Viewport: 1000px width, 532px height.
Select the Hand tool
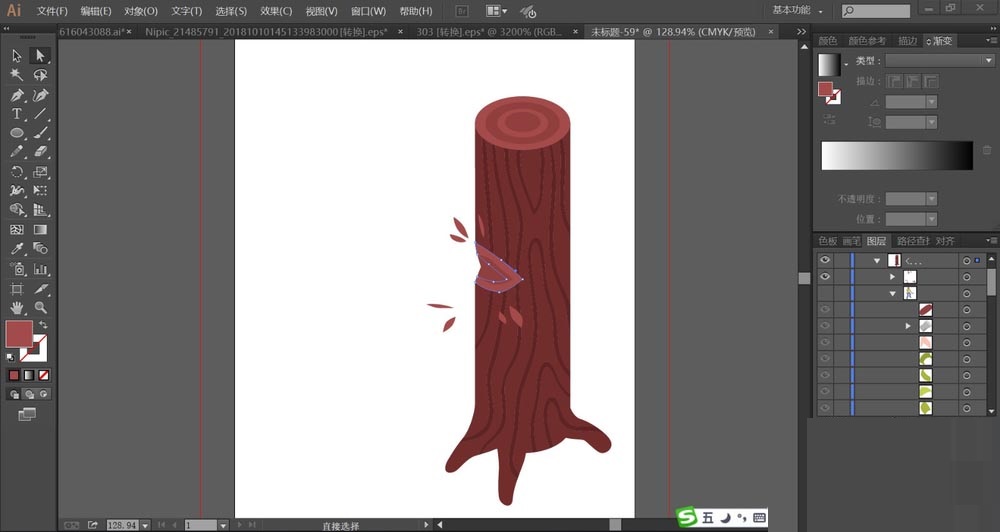17,307
